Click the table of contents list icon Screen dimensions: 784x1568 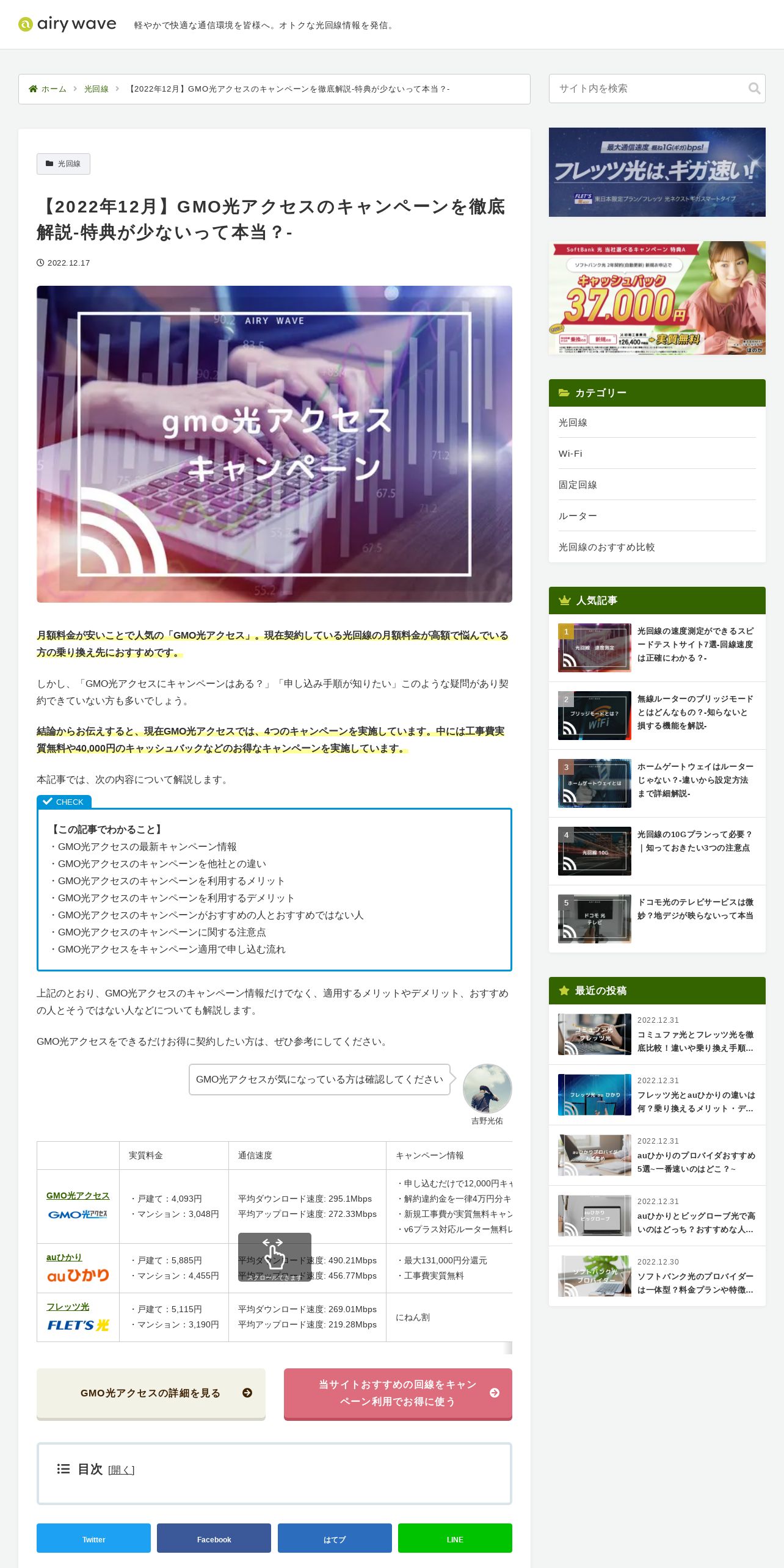tap(64, 1469)
